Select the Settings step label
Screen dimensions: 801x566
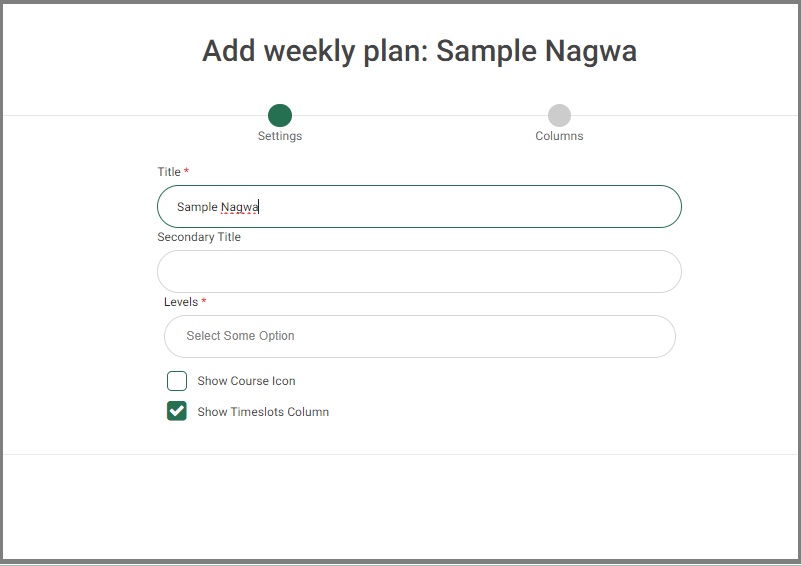coord(280,136)
